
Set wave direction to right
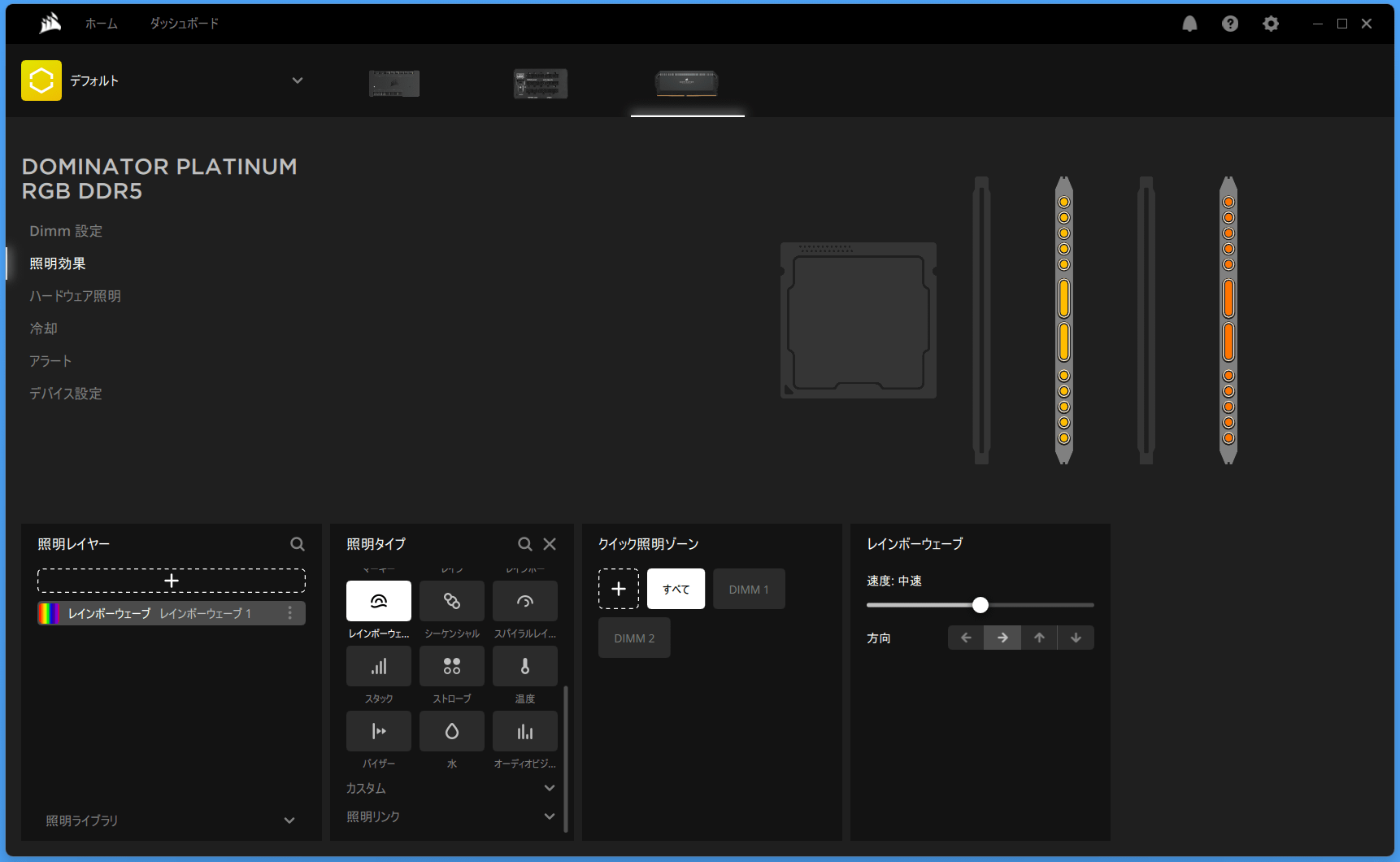pos(1002,638)
